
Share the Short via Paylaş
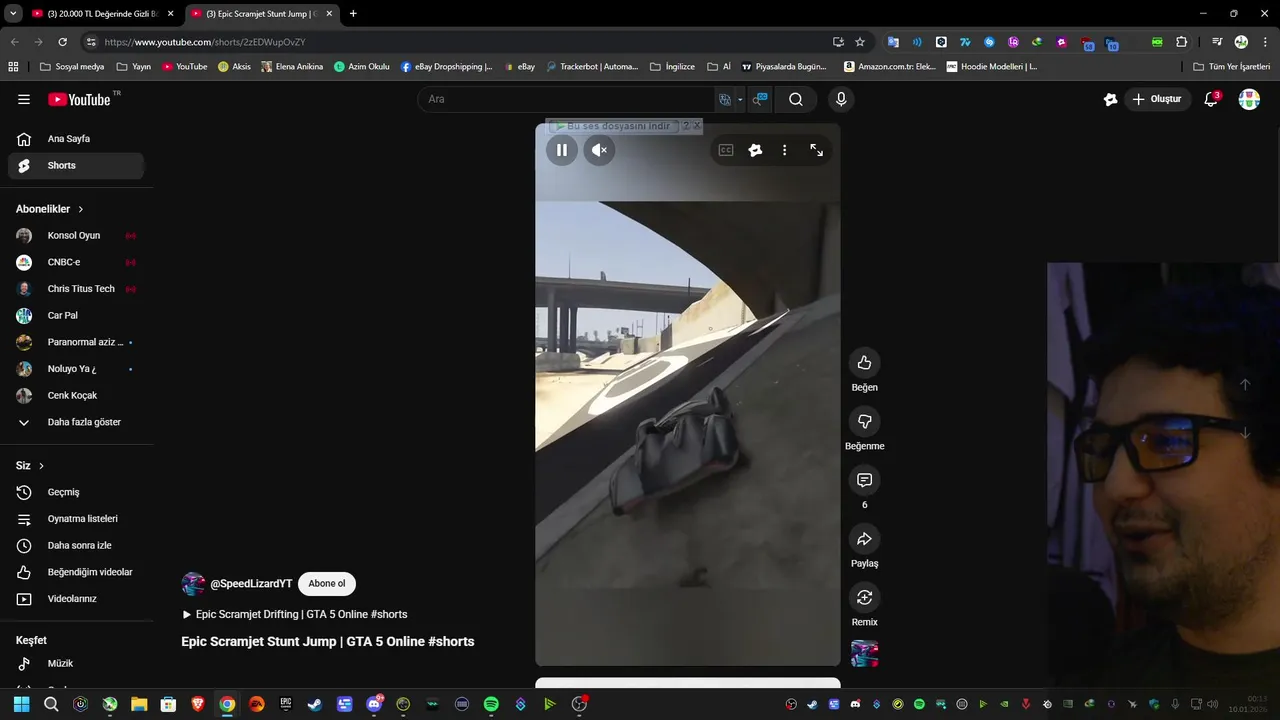865,539
